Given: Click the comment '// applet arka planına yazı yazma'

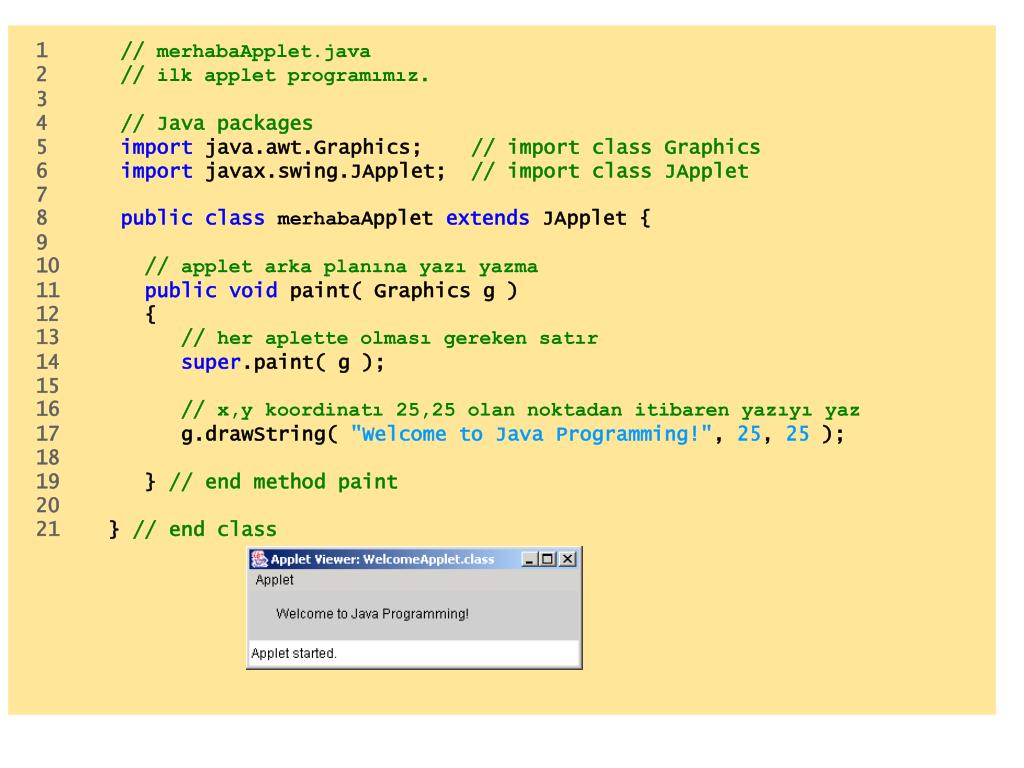Looking at the screenshot, I should pyautogui.click(x=341, y=266).
